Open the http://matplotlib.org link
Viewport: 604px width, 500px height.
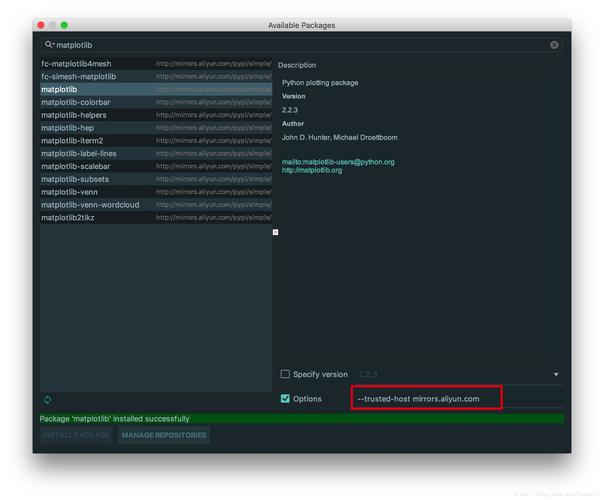pyautogui.click(x=312, y=171)
